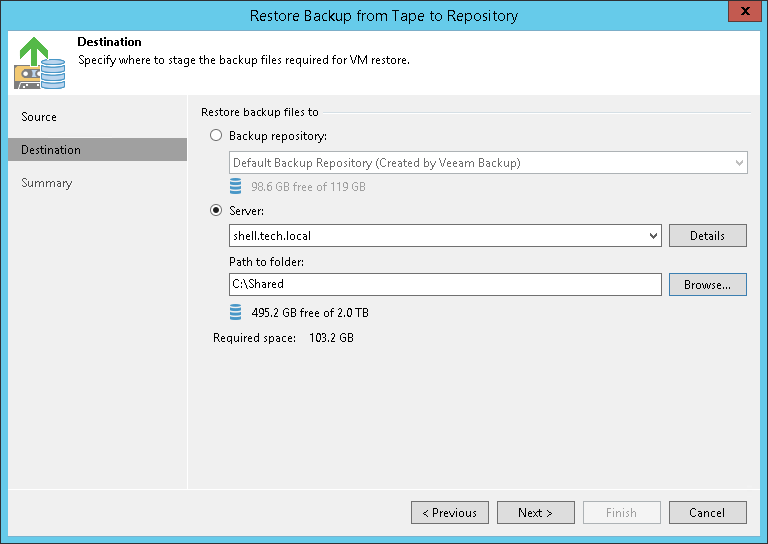Click the server free space disk icon

tap(236, 312)
